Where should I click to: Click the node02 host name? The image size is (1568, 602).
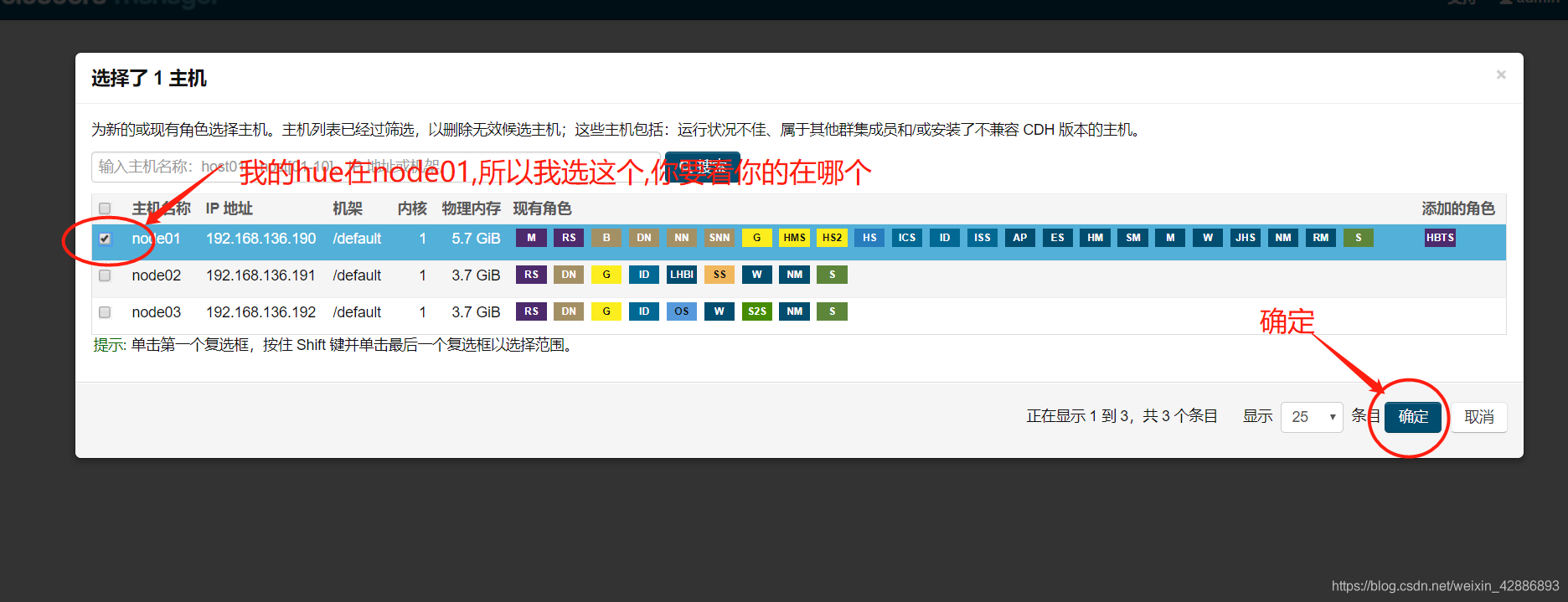(x=157, y=275)
